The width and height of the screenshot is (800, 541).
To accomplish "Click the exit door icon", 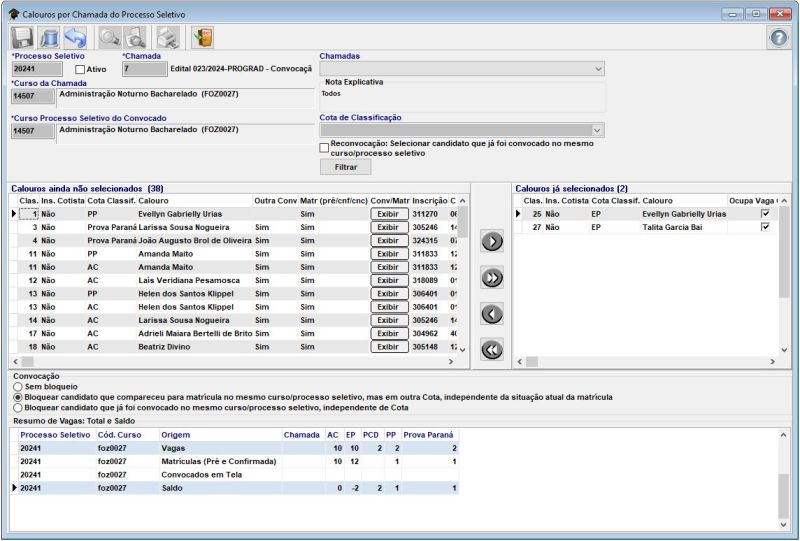I will (x=203, y=38).
